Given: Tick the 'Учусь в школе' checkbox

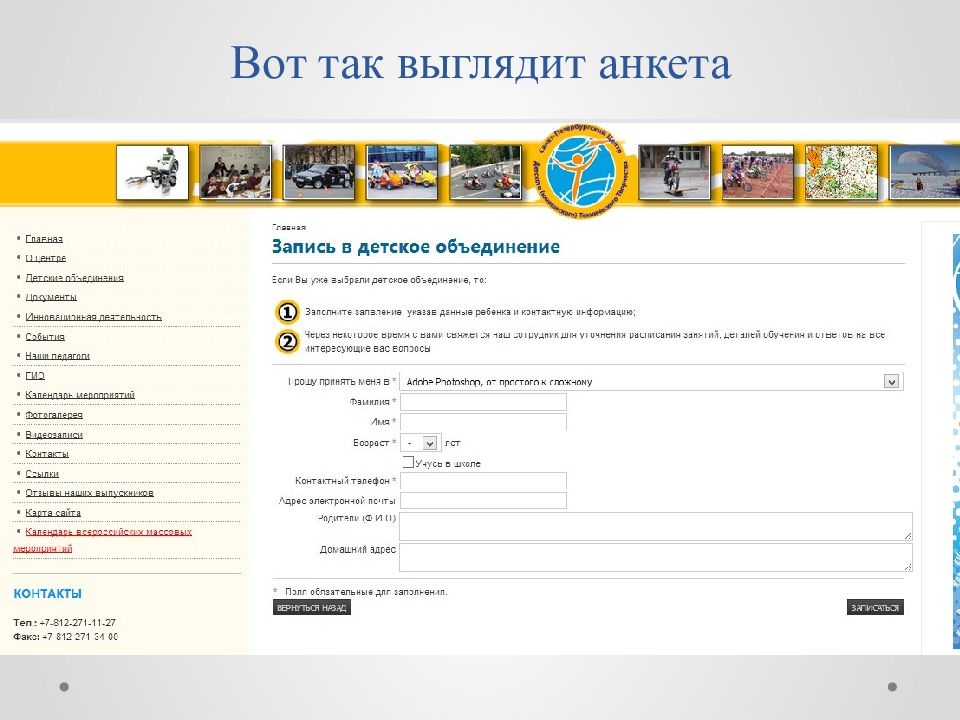Looking at the screenshot, I should tap(408, 463).
